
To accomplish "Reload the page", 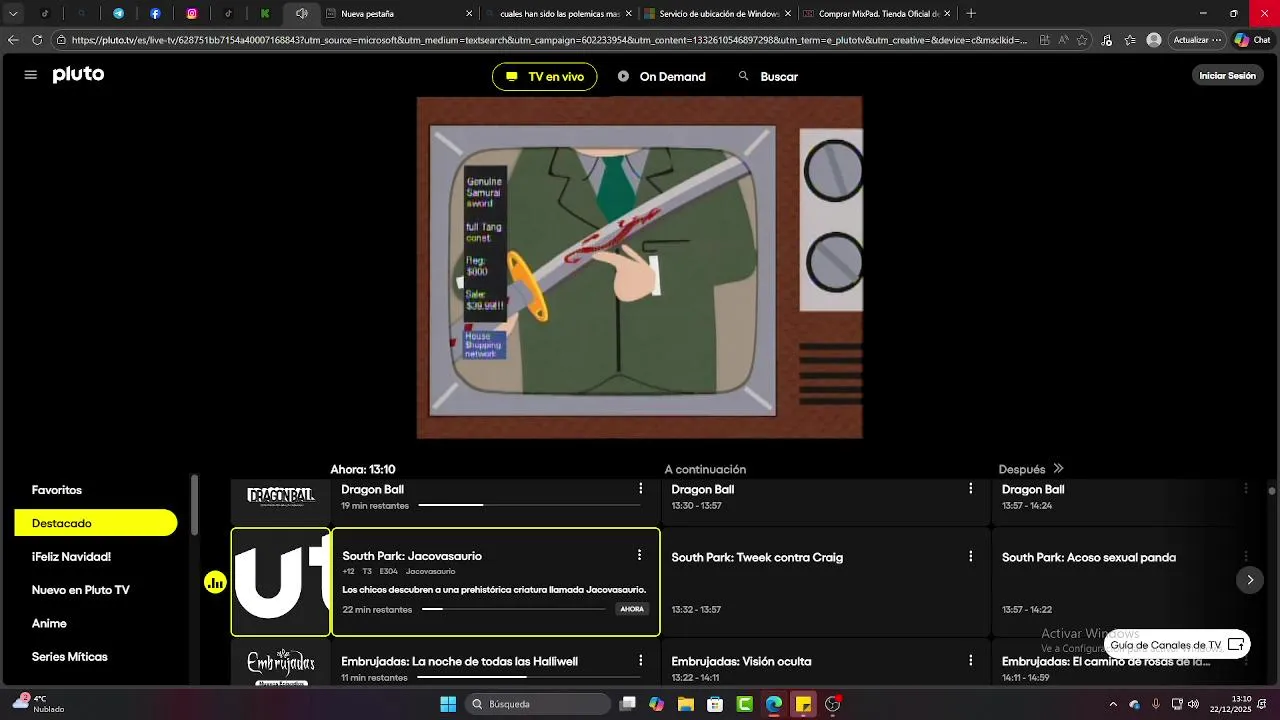I will pos(37,40).
